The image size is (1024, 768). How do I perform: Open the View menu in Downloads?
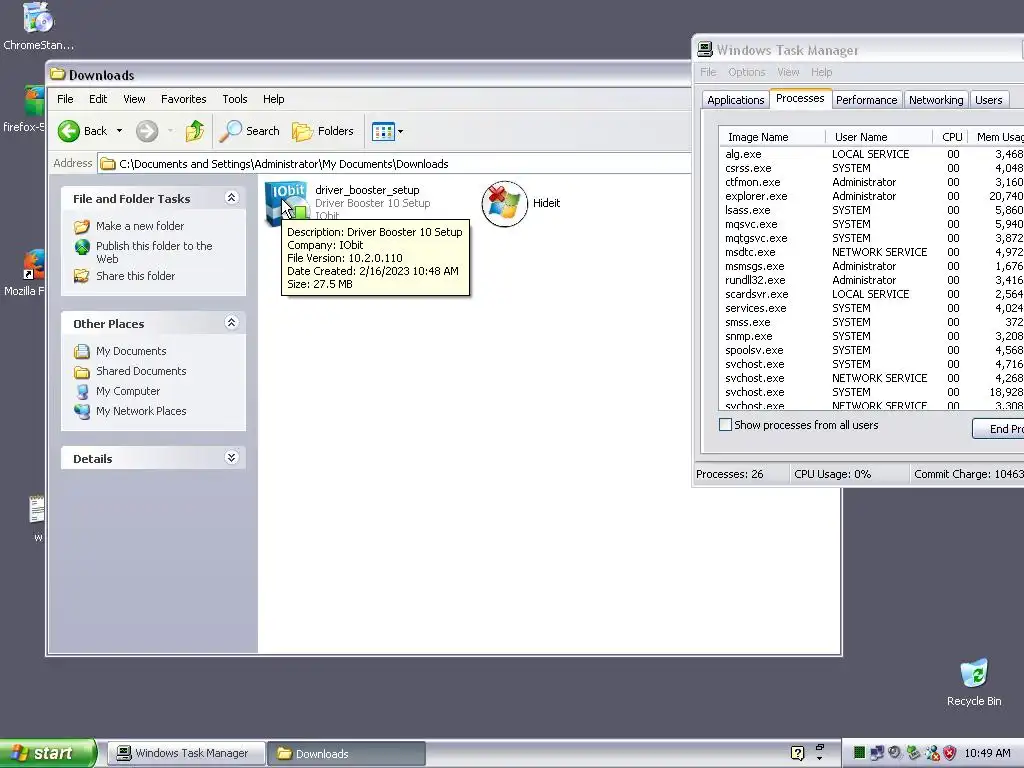(134, 99)
